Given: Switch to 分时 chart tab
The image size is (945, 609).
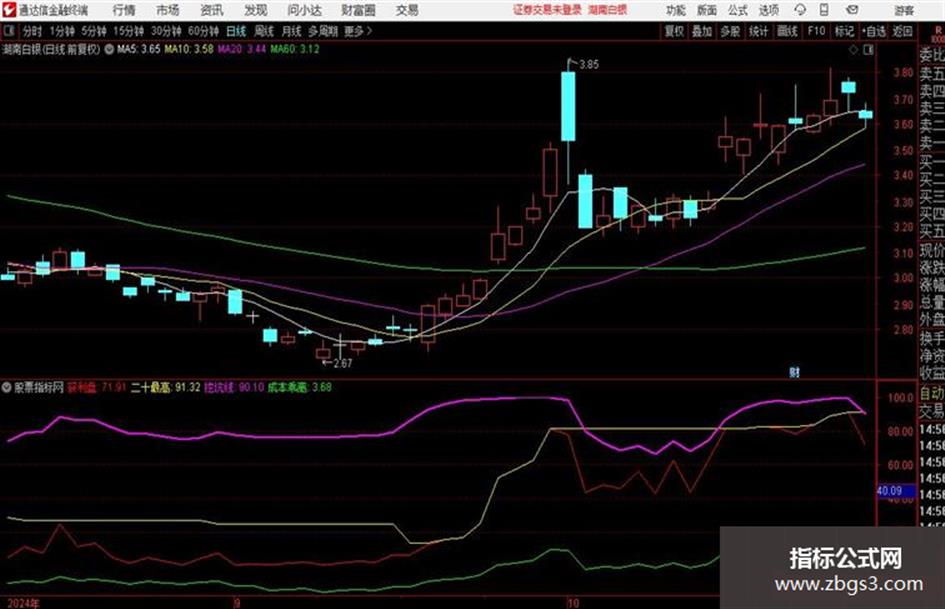Looking at the screenshot, I should [x=33, y=31].
